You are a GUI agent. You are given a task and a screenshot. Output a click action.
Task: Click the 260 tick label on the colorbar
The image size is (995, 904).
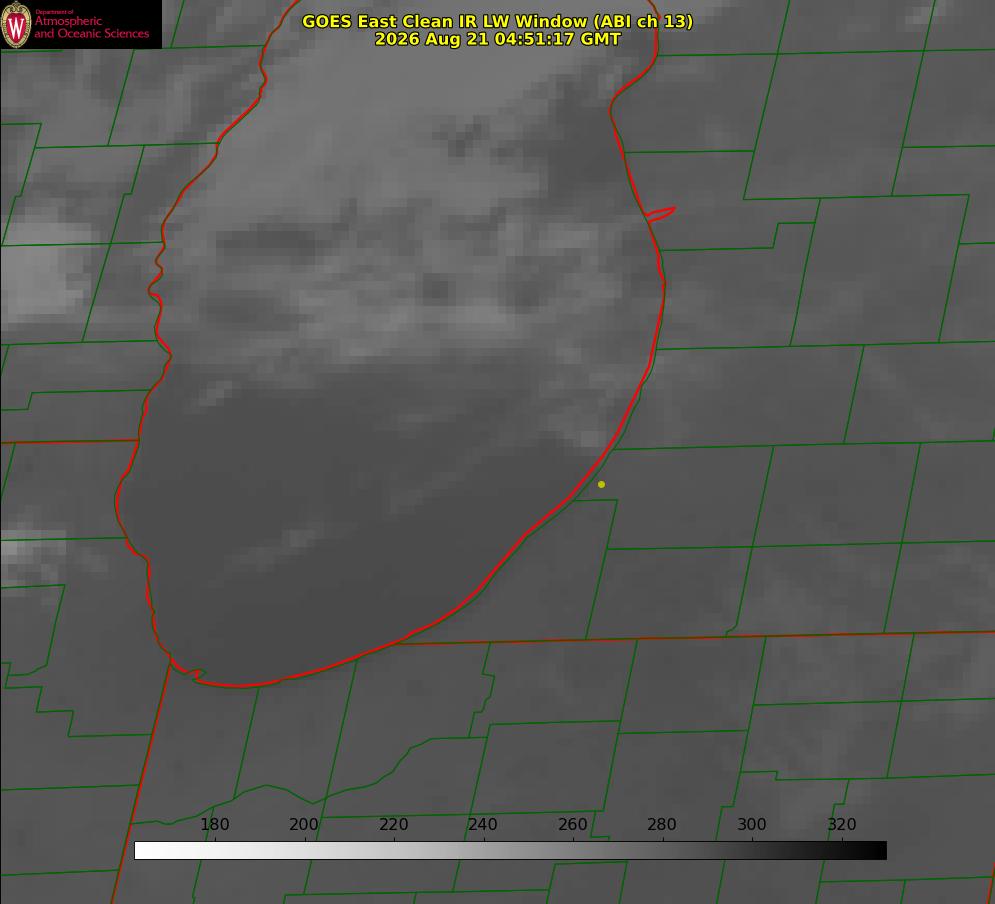point(572,824)
